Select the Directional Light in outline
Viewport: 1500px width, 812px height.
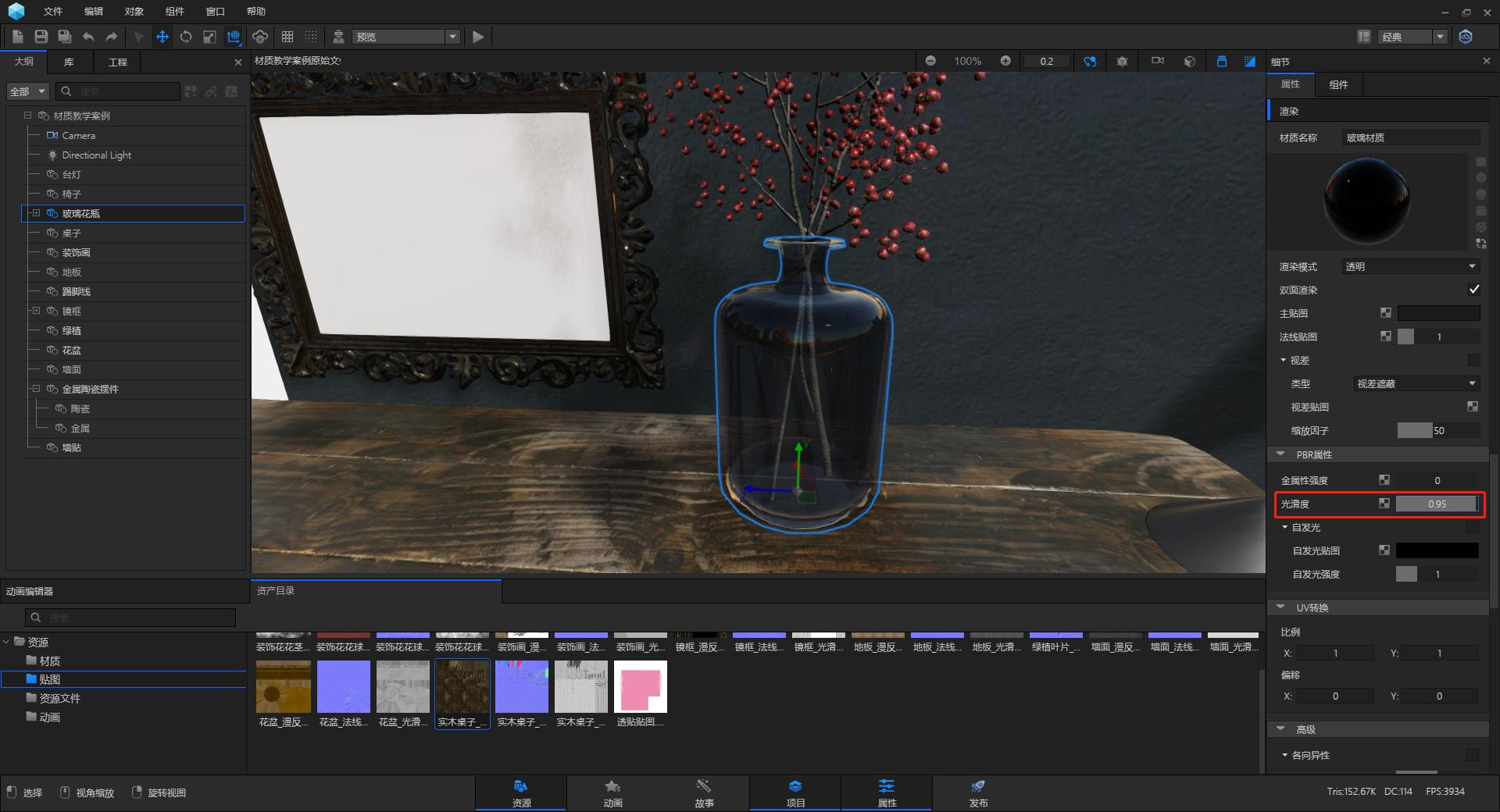(x=97, y=155)
